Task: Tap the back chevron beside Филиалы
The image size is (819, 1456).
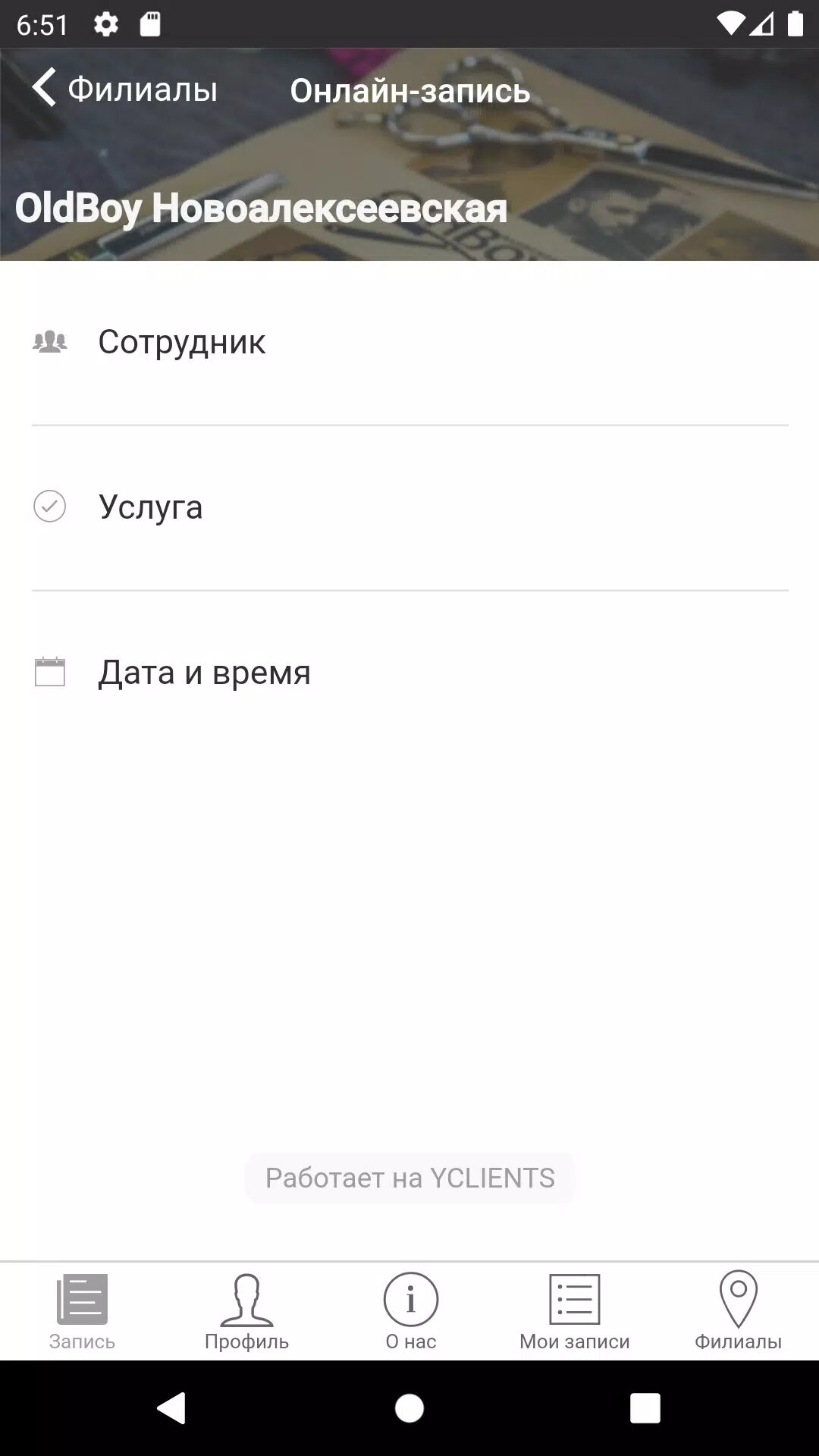Action: pos(44,87)
